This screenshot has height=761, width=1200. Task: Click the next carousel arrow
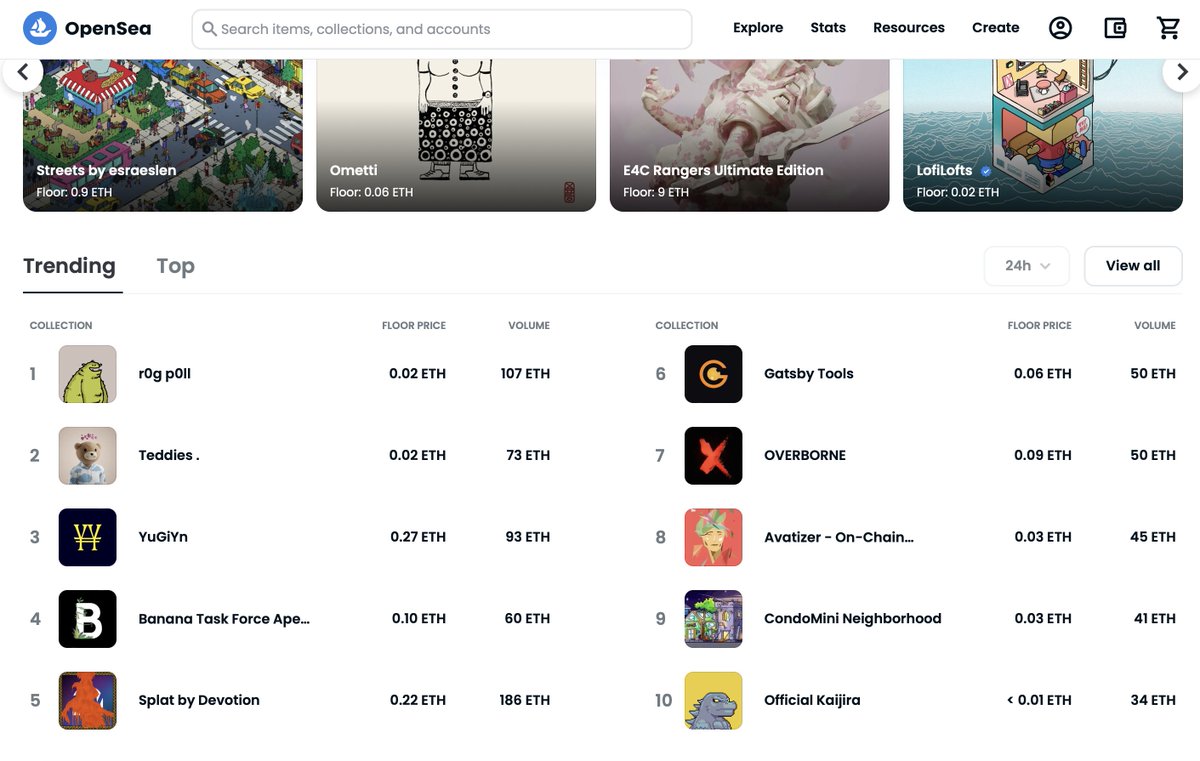[x=1181, y=72]
